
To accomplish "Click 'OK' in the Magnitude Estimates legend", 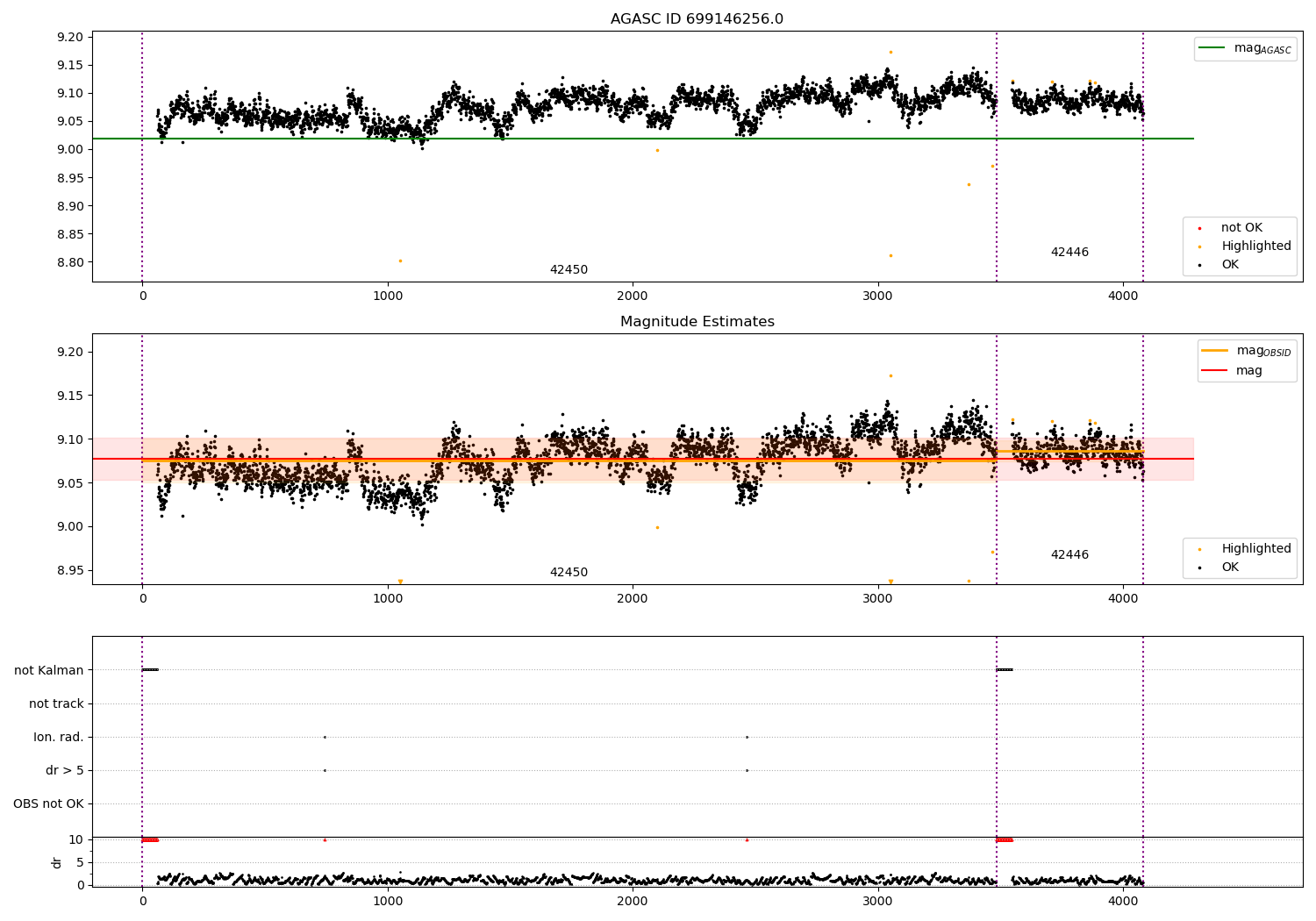I will pos(1230,568).
